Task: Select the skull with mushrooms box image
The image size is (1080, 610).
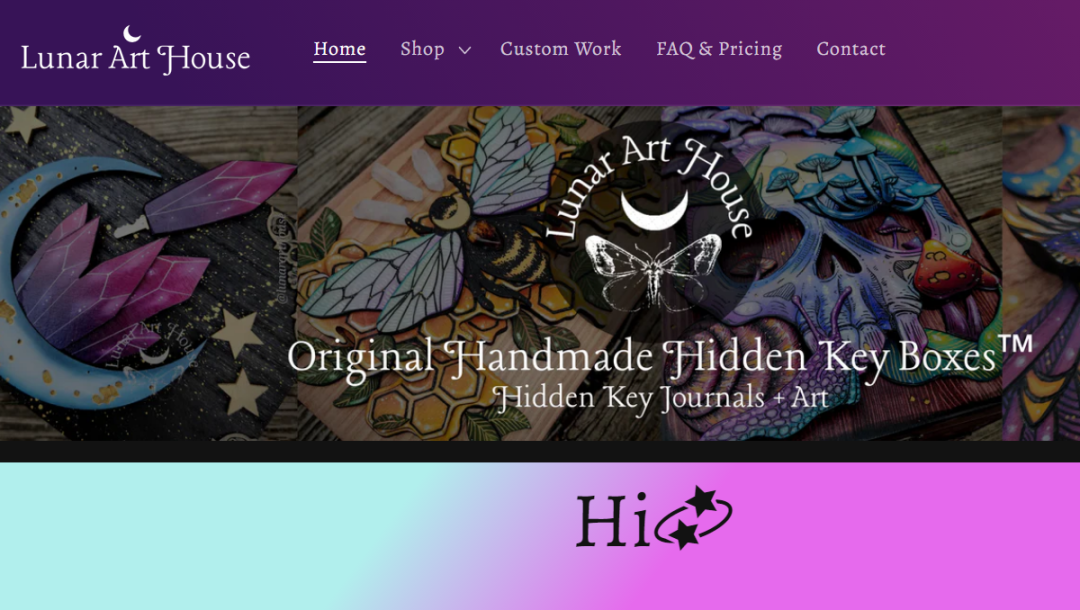Action: click(832, 273)
